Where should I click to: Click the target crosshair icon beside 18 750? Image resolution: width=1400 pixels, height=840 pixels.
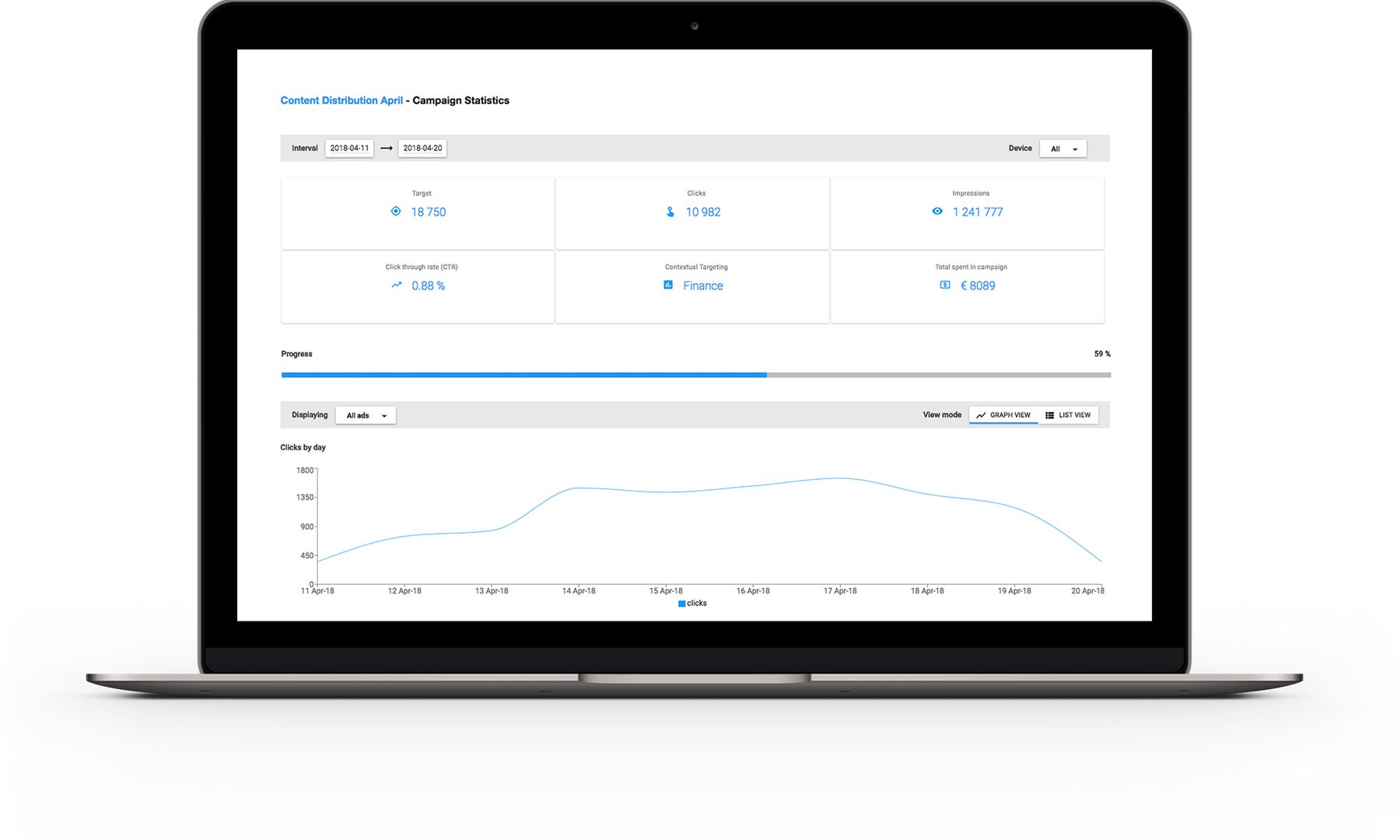tap(396, 212)
